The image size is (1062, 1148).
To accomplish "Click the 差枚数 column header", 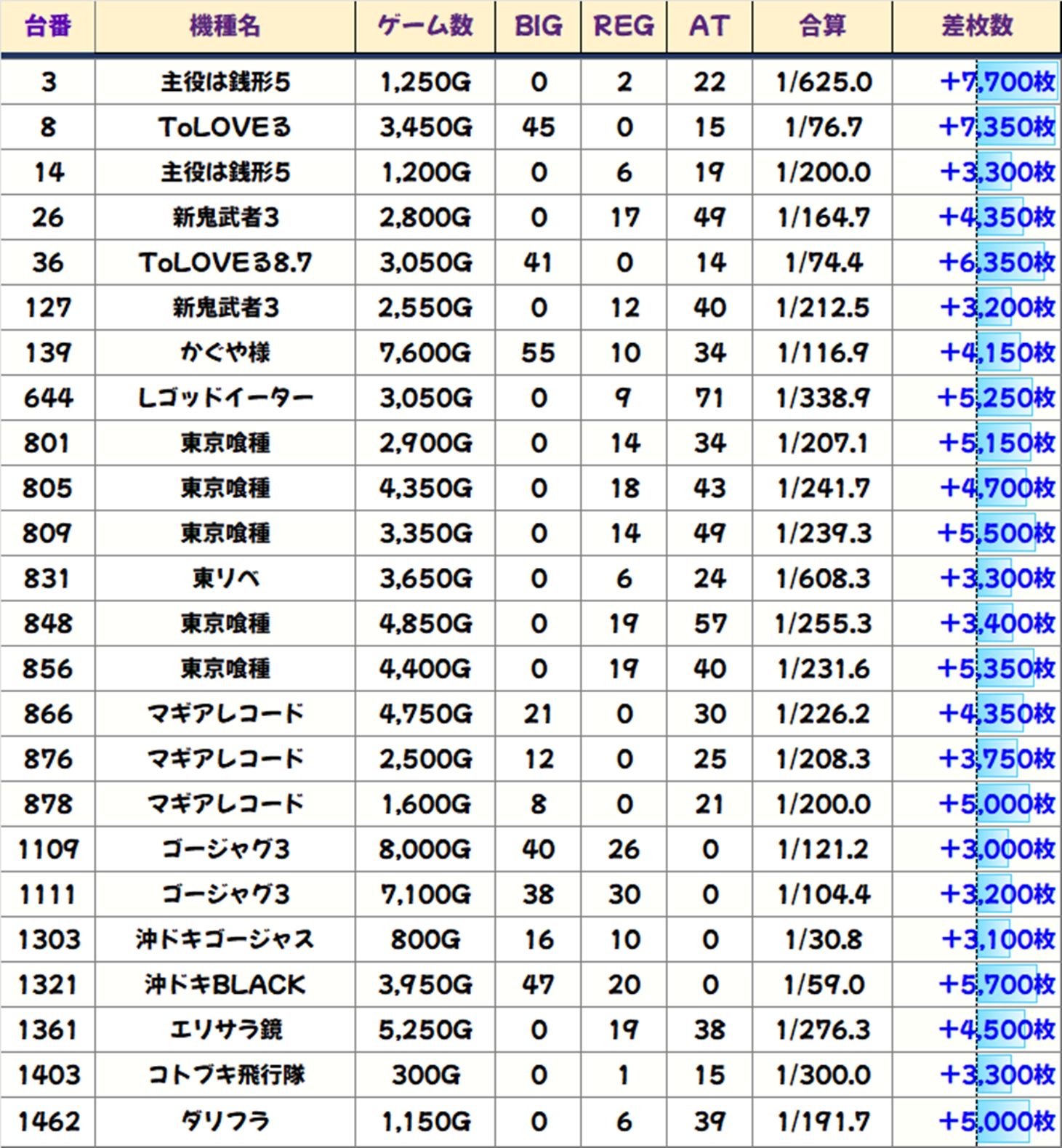I will [976, 26].
